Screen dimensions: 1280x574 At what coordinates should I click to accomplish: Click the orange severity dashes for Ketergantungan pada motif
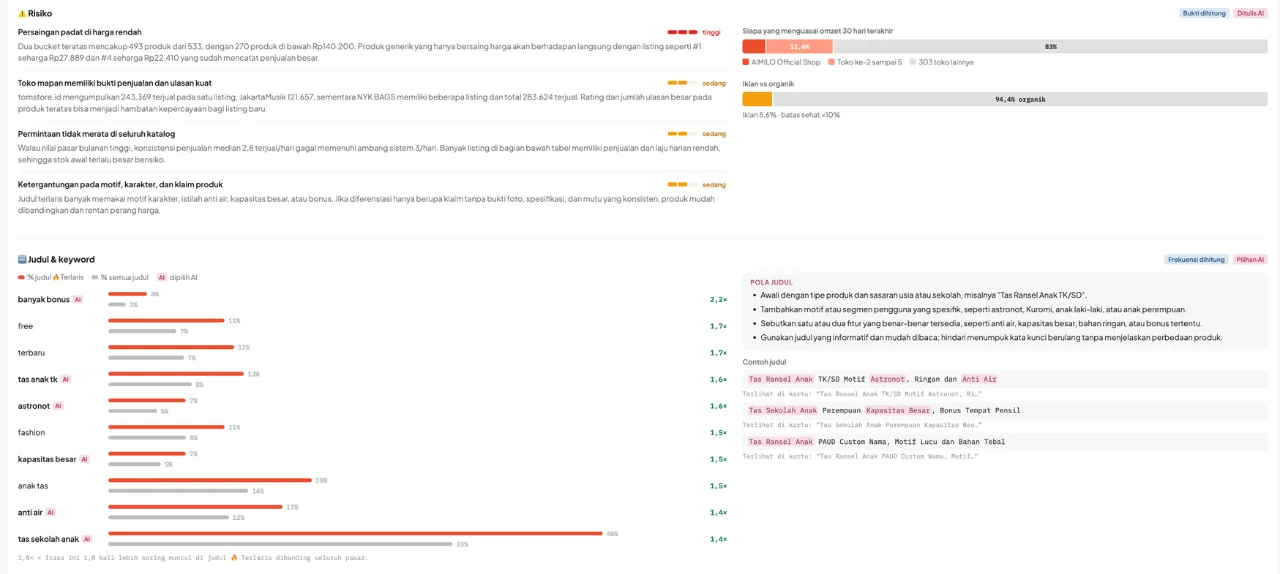(x=683, y=184)
